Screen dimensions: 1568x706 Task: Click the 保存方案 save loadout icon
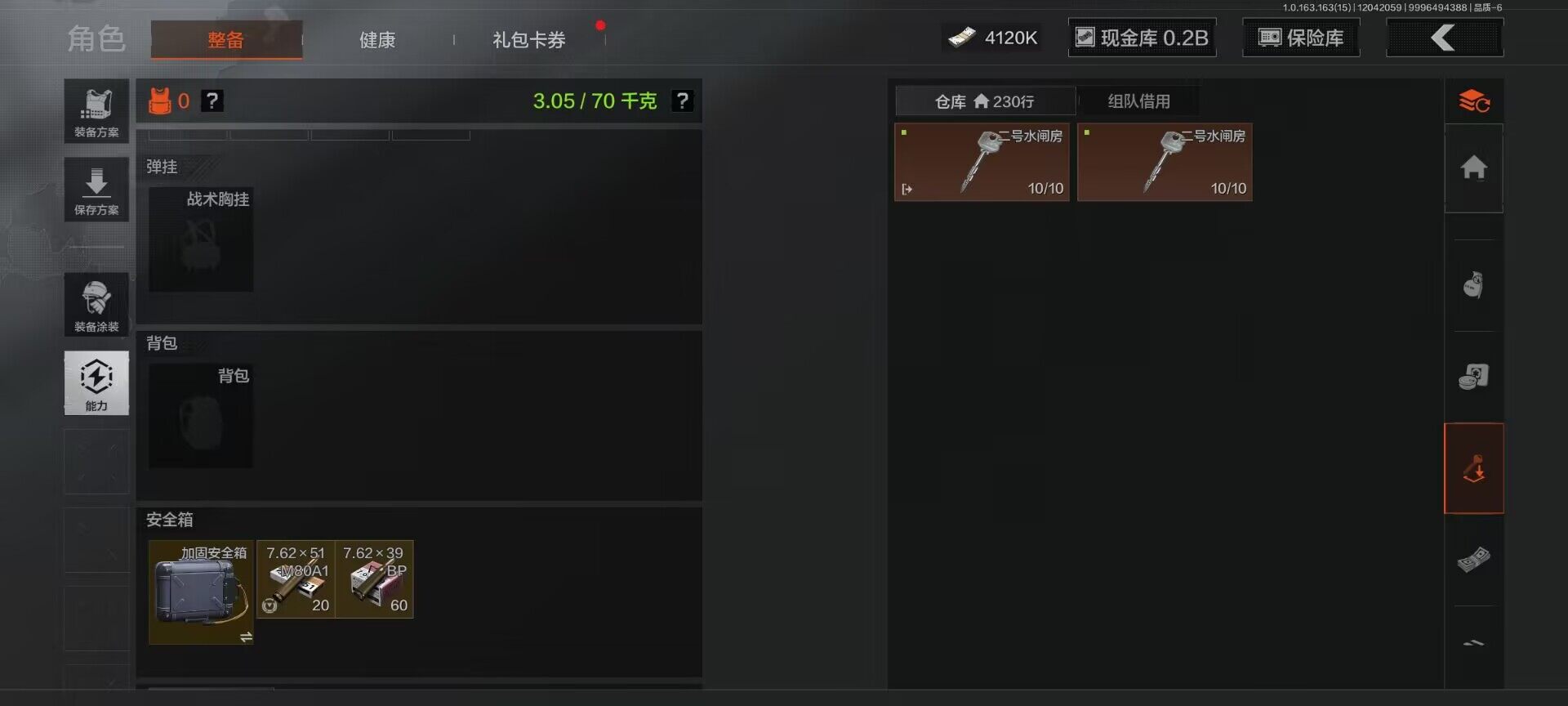click(96, 190)
